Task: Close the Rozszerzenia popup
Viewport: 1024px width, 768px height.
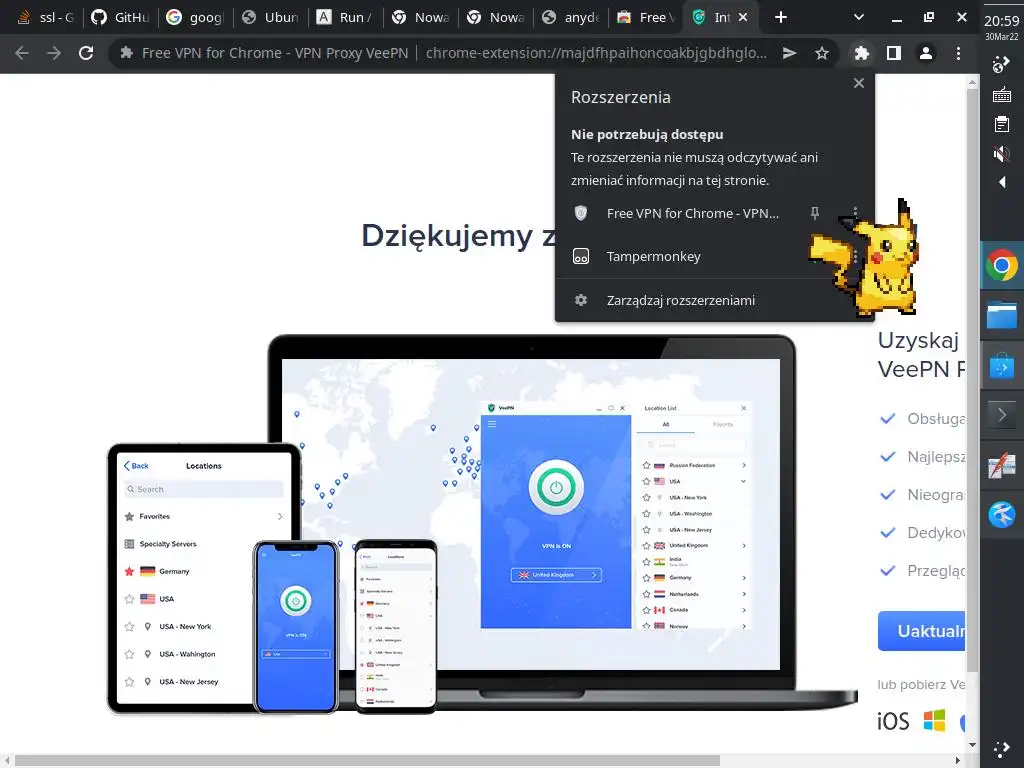Action: coord(859,83)
